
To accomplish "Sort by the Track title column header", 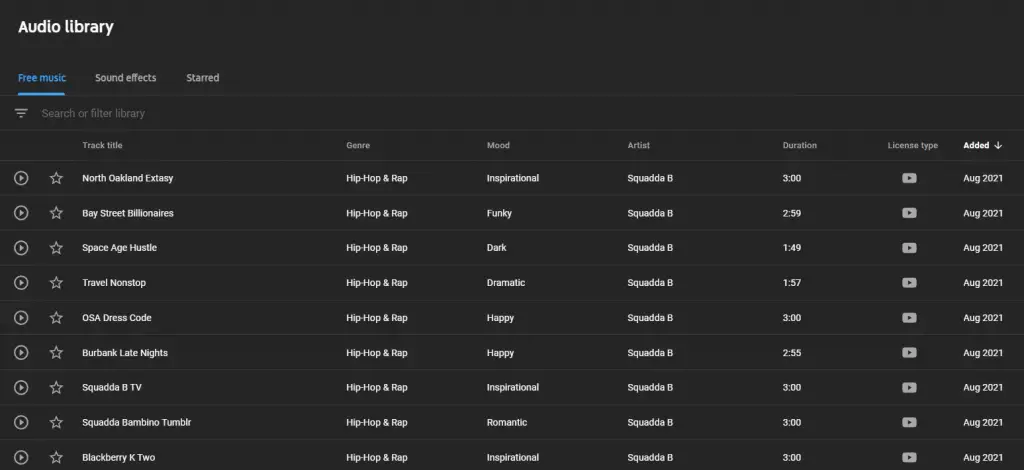I will click(102, 146).
